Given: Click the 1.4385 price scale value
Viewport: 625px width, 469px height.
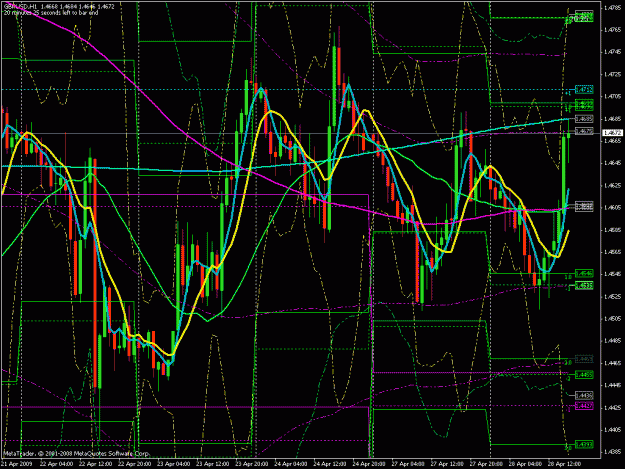Looking at the screenshot, I should click(x=612, y=452).
